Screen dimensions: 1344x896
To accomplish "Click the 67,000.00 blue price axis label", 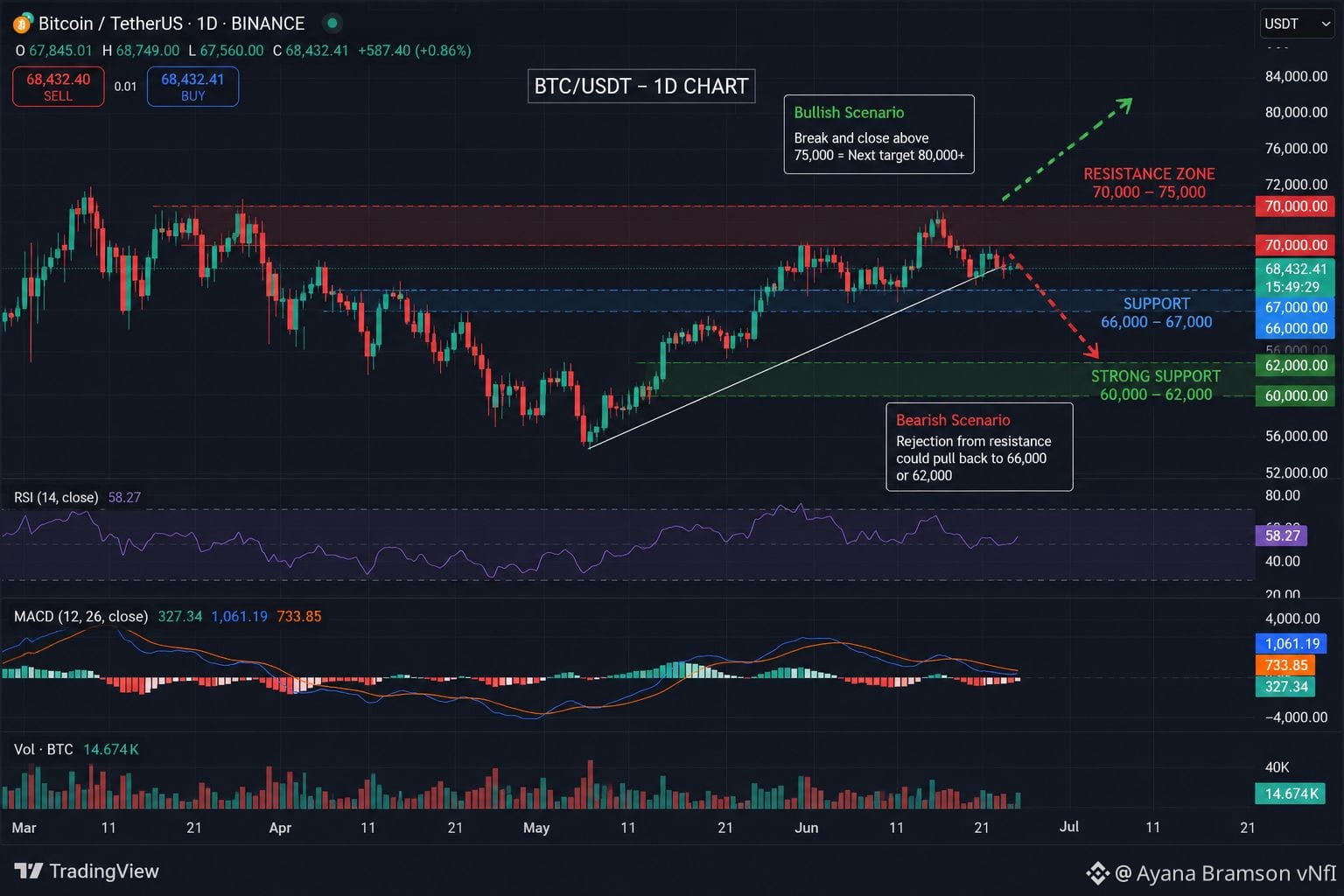I will coord(1295,307).
